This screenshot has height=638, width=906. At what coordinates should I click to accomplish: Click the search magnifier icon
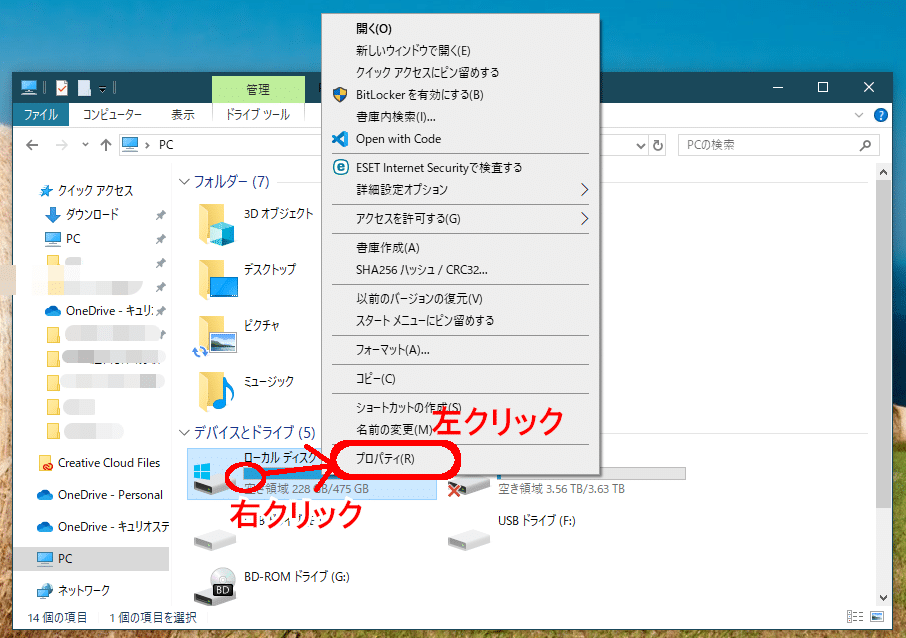click(x=865, y=145)
